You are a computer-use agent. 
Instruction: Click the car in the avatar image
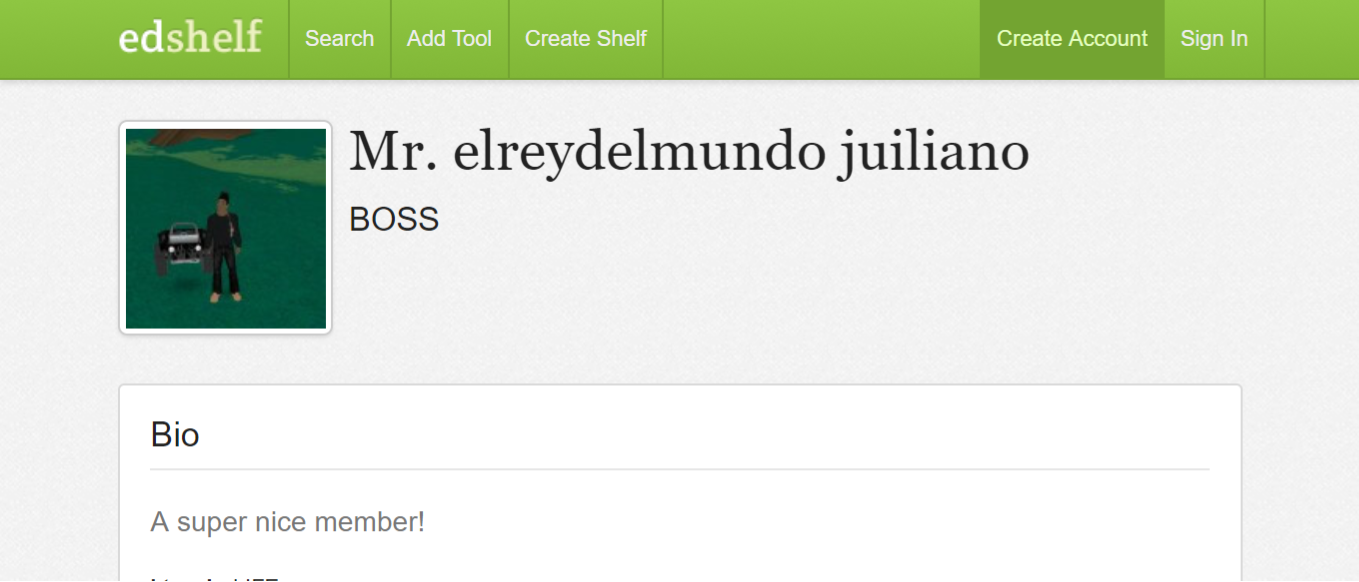180,252
